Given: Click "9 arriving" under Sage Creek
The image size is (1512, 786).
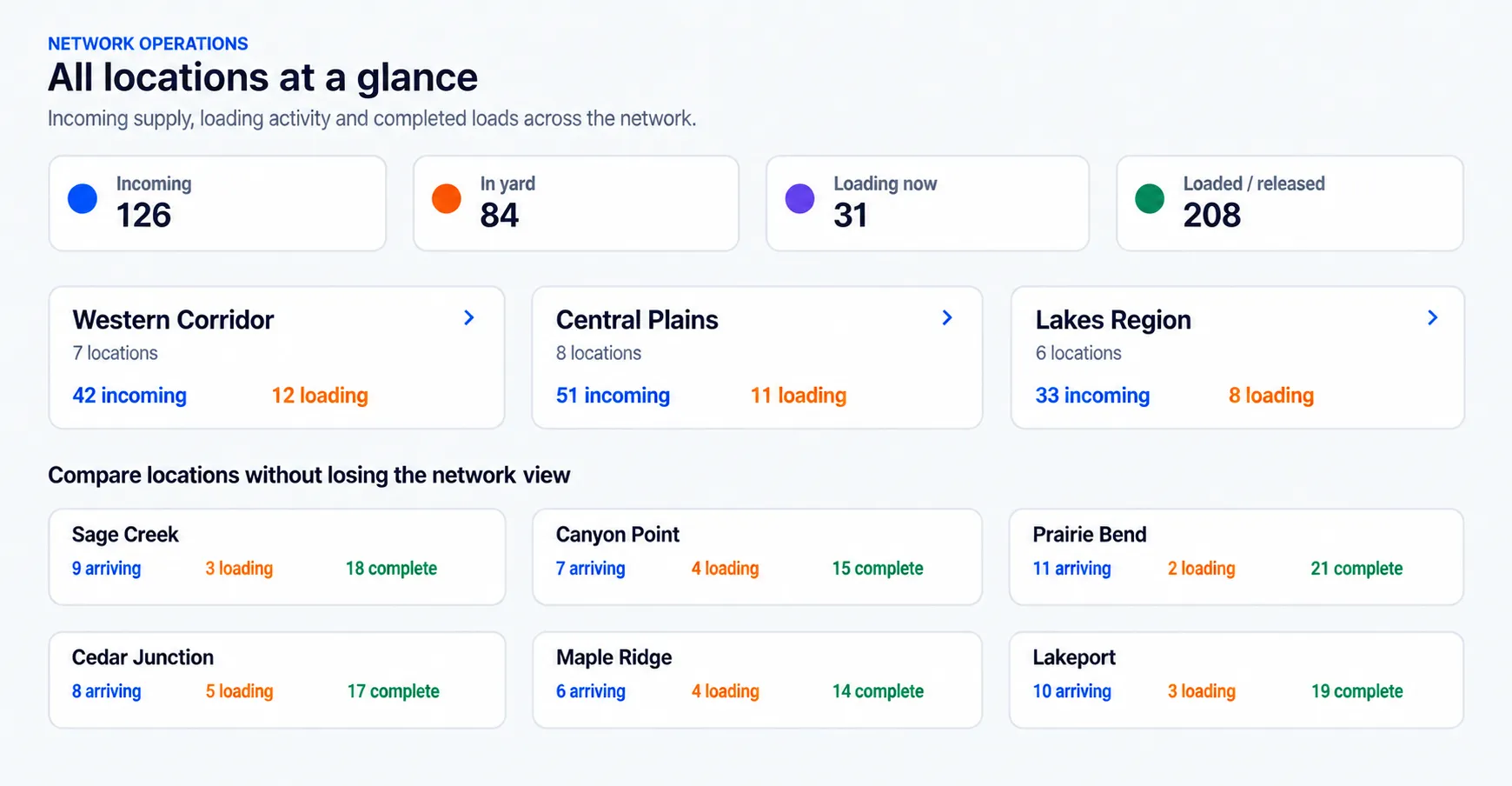Looking at the screenshot, I should 106,569.
